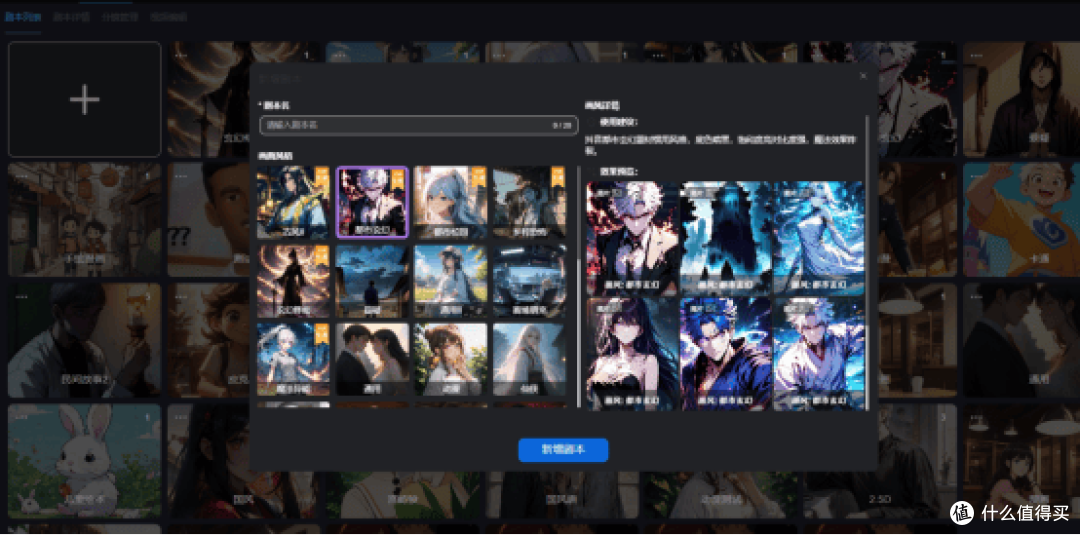Close the new script dialog with X

[863, 76]
